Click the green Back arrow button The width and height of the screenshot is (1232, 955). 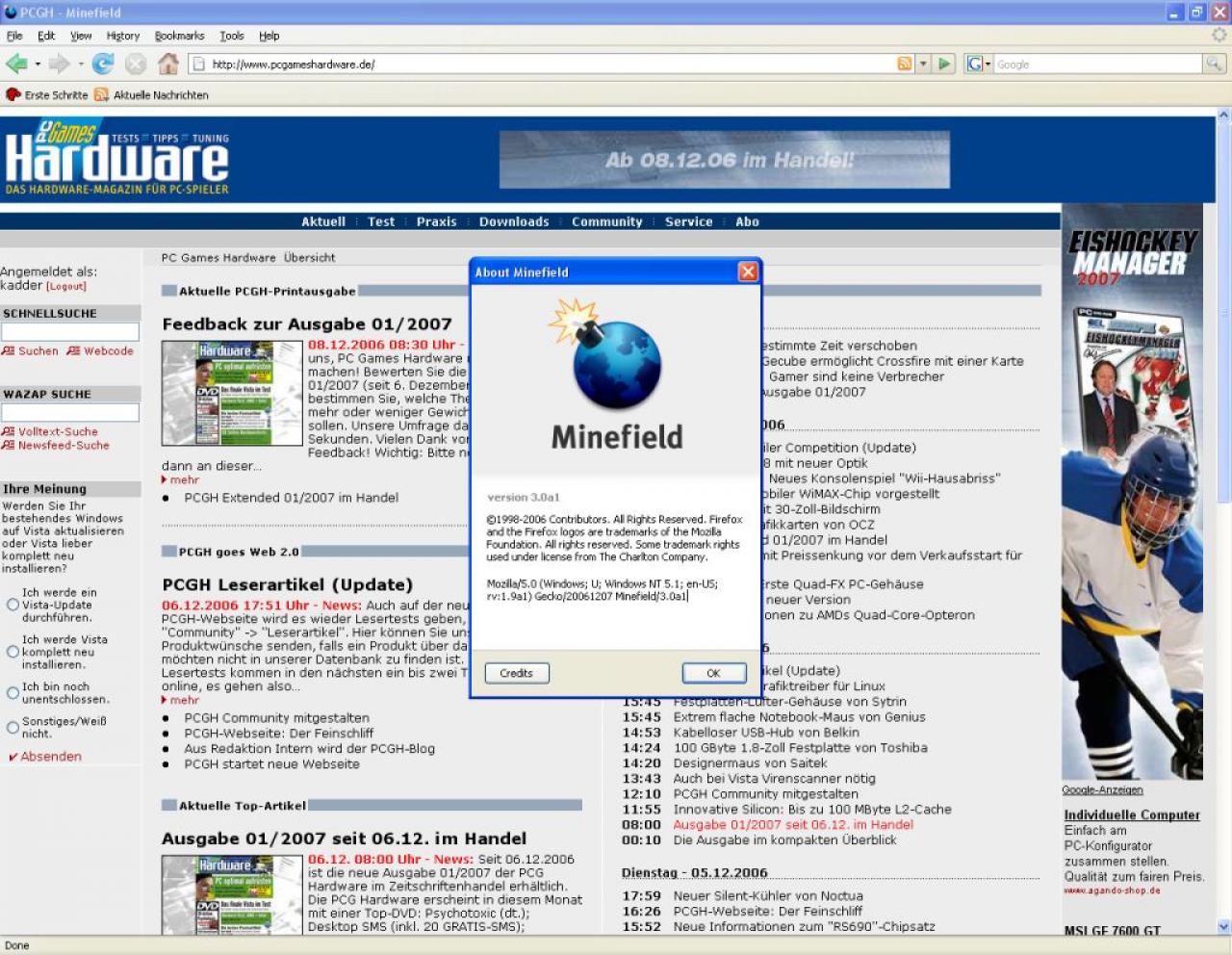(x=16, y=65)
